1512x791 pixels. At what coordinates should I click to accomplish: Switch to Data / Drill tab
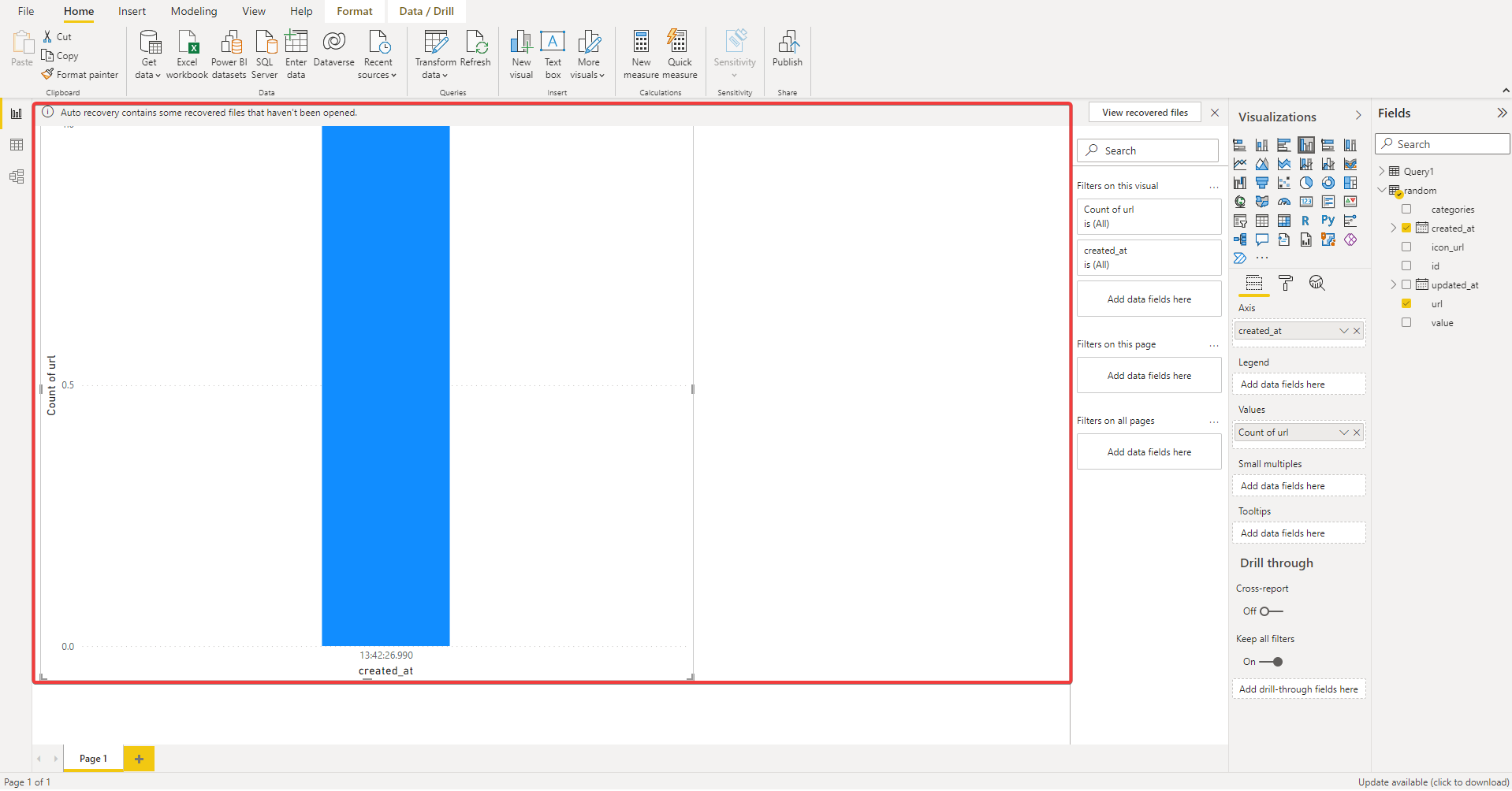426,11
